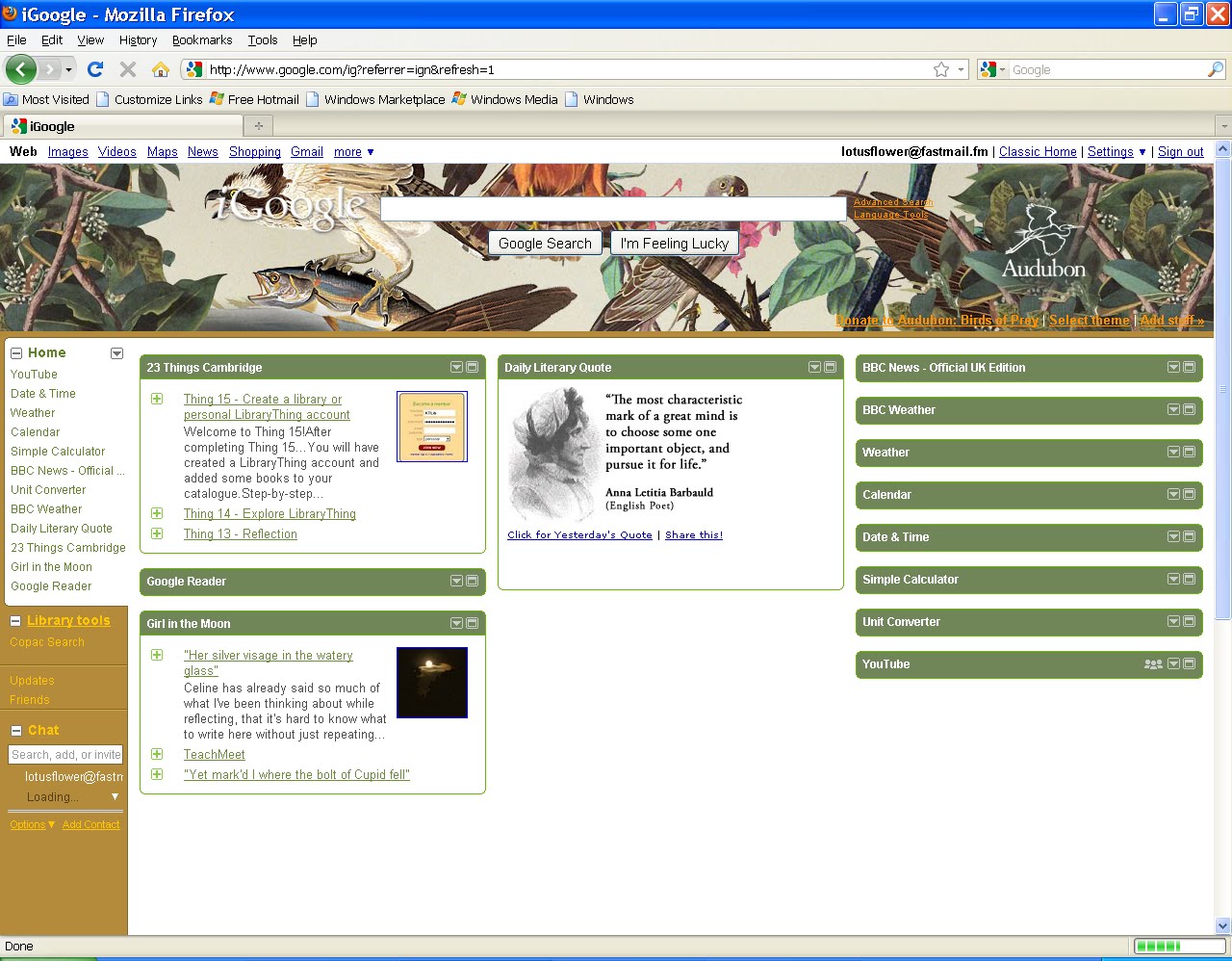Maximize the Girl in the Moon gadget
The width and height of the screenshot is (1232, 961).
tap(473, 623)
